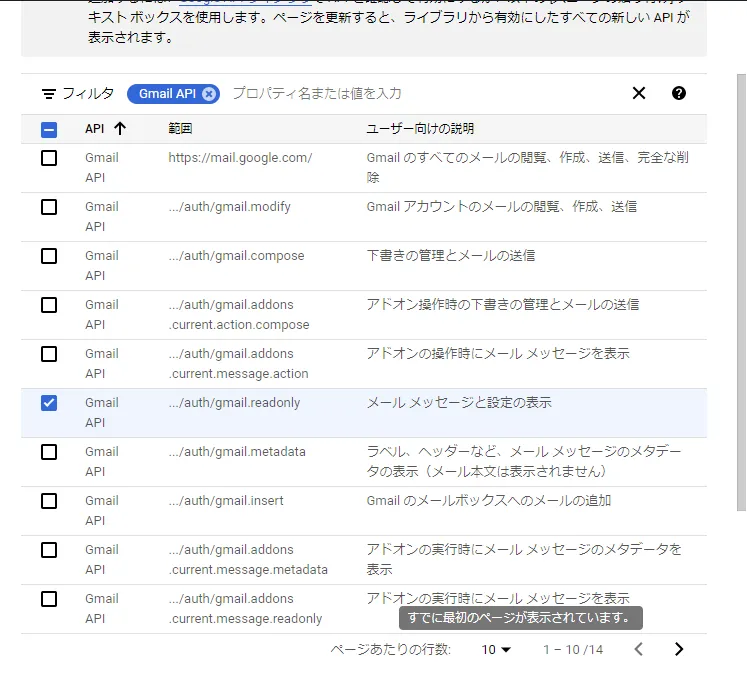Check the addons.current.message.readonly scope checkbox
Image resolution: width=747 pixels, height=698 pixels.
click(x=49, y=599)
